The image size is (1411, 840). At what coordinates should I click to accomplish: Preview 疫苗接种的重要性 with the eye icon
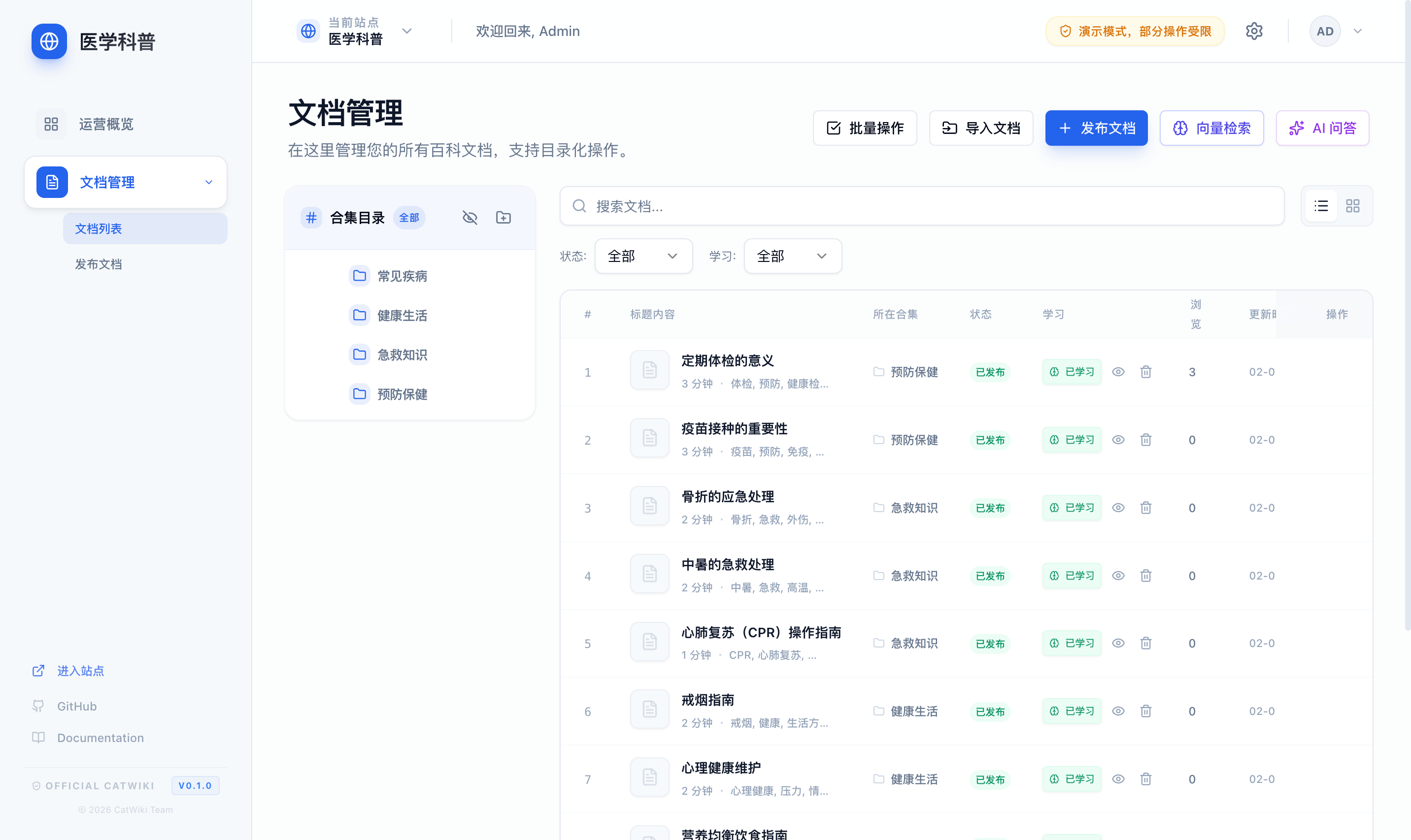click(1118, 440)
